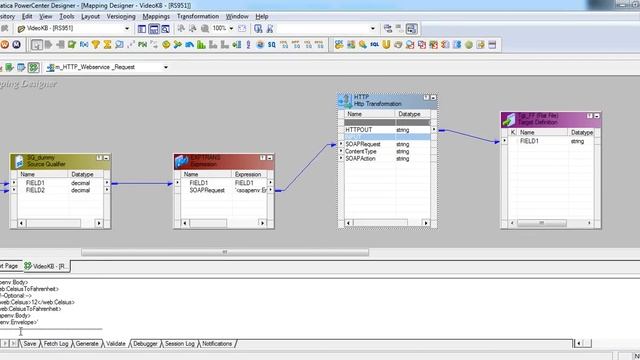Pick the Lookup transformation icon
The height and width of the screenshot is (360, 640).
(119, 44)
